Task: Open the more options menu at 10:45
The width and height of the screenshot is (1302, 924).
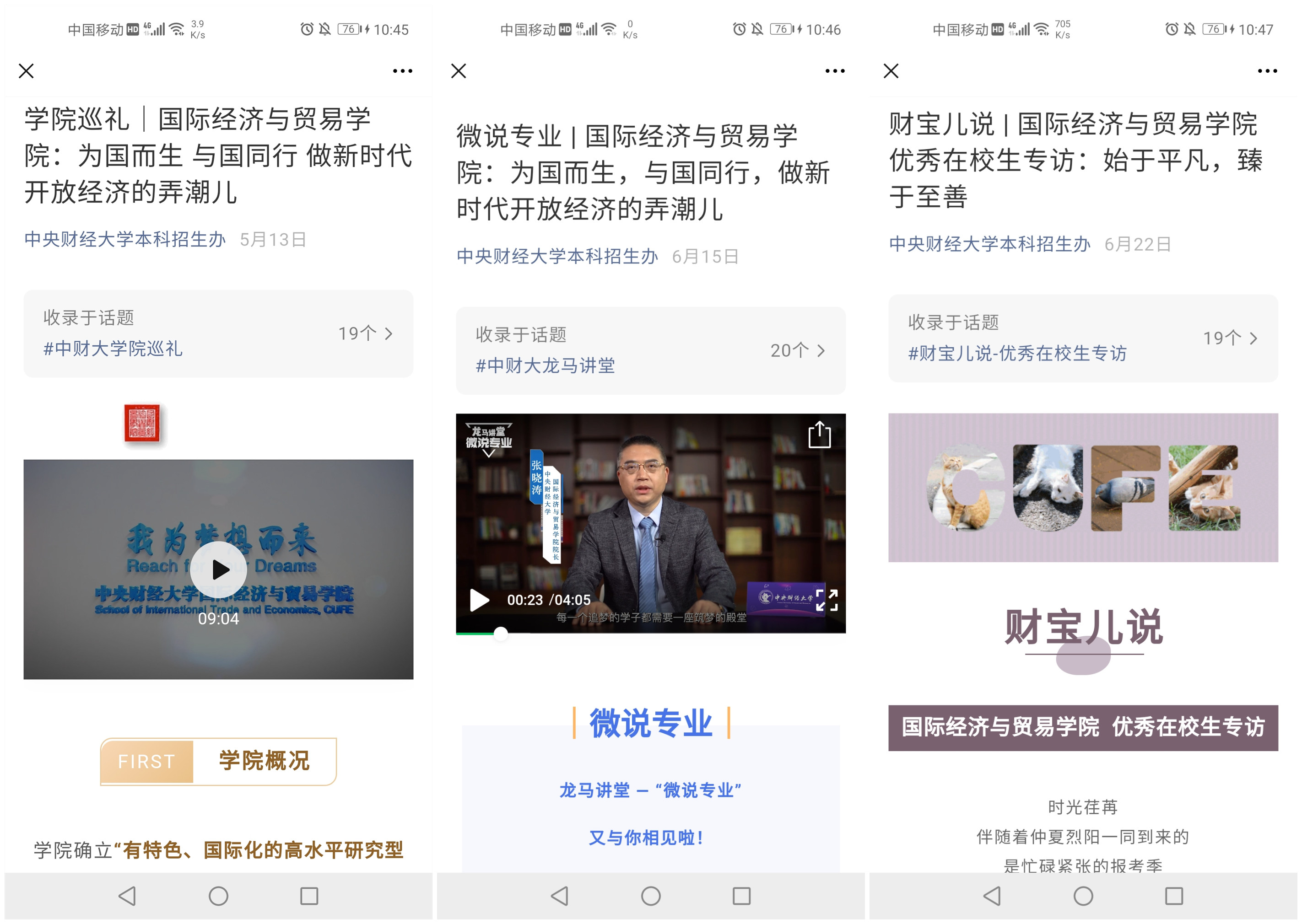Action: coord(402,71)
